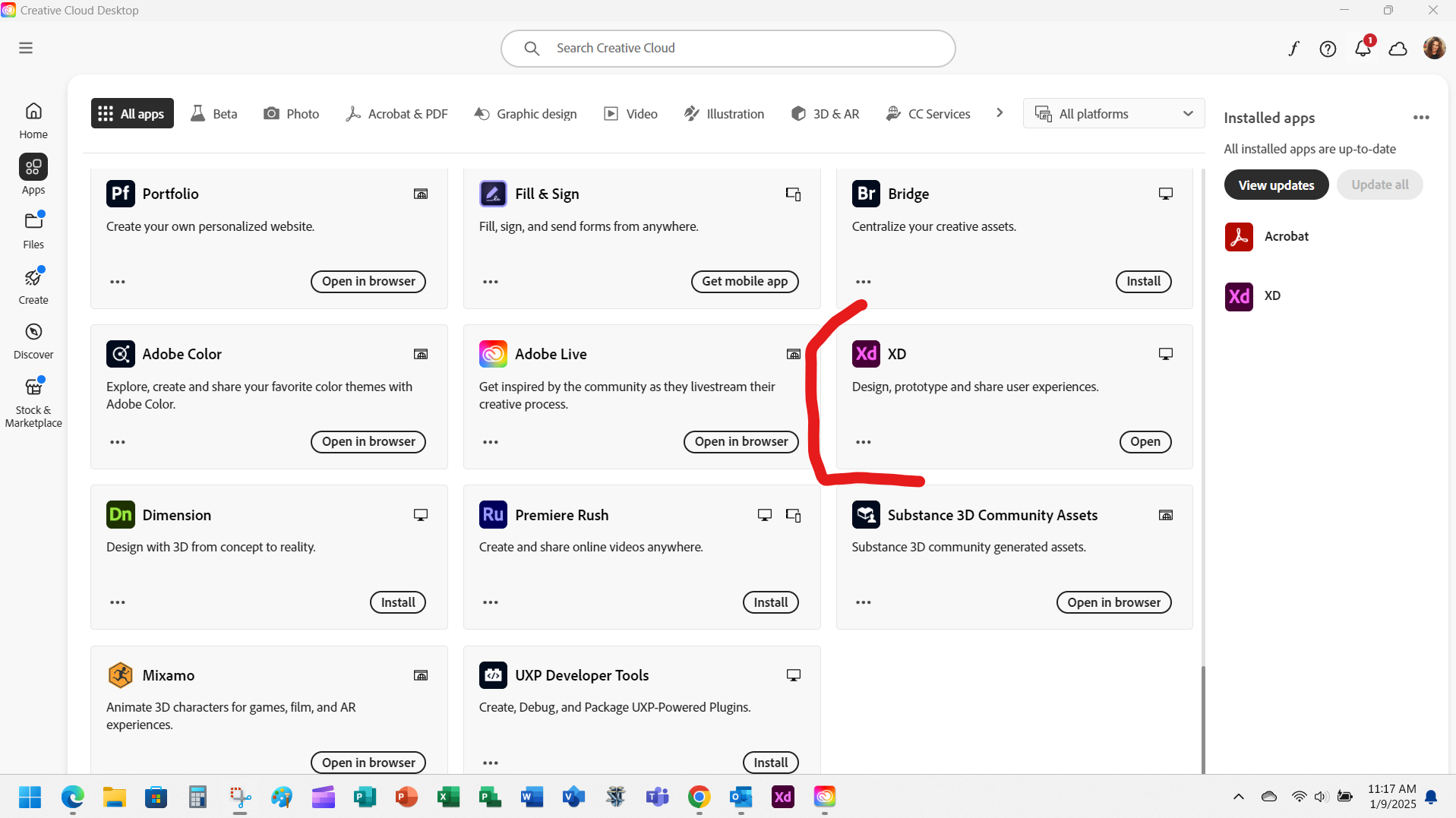Viewport: 1456px width, 818px height.
Task: Open the hamburger navigation menu
Action: [x=26, y=47]
